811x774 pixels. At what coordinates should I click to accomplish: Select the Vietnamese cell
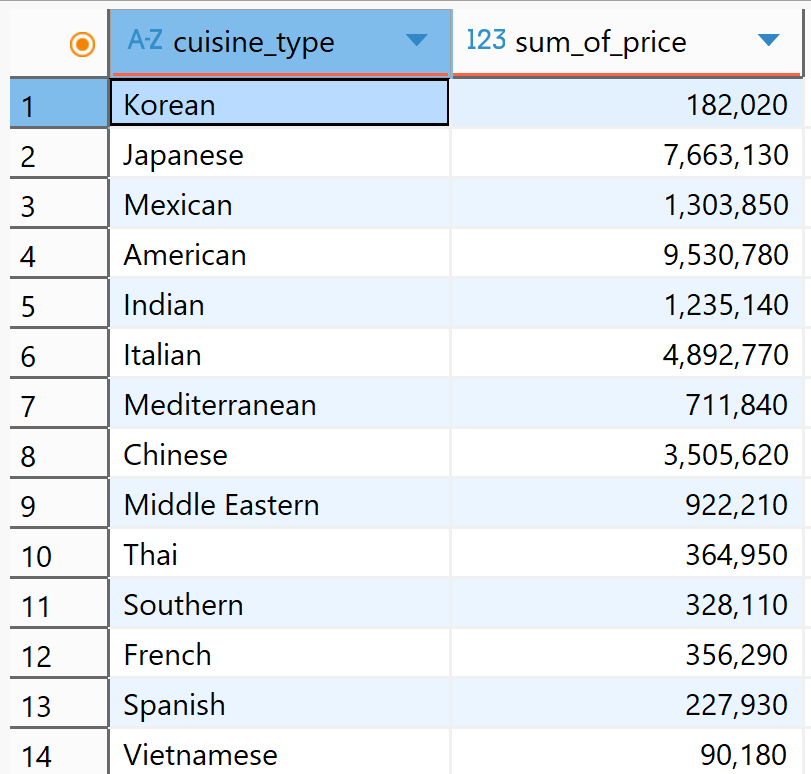click(x=279, y=752)
